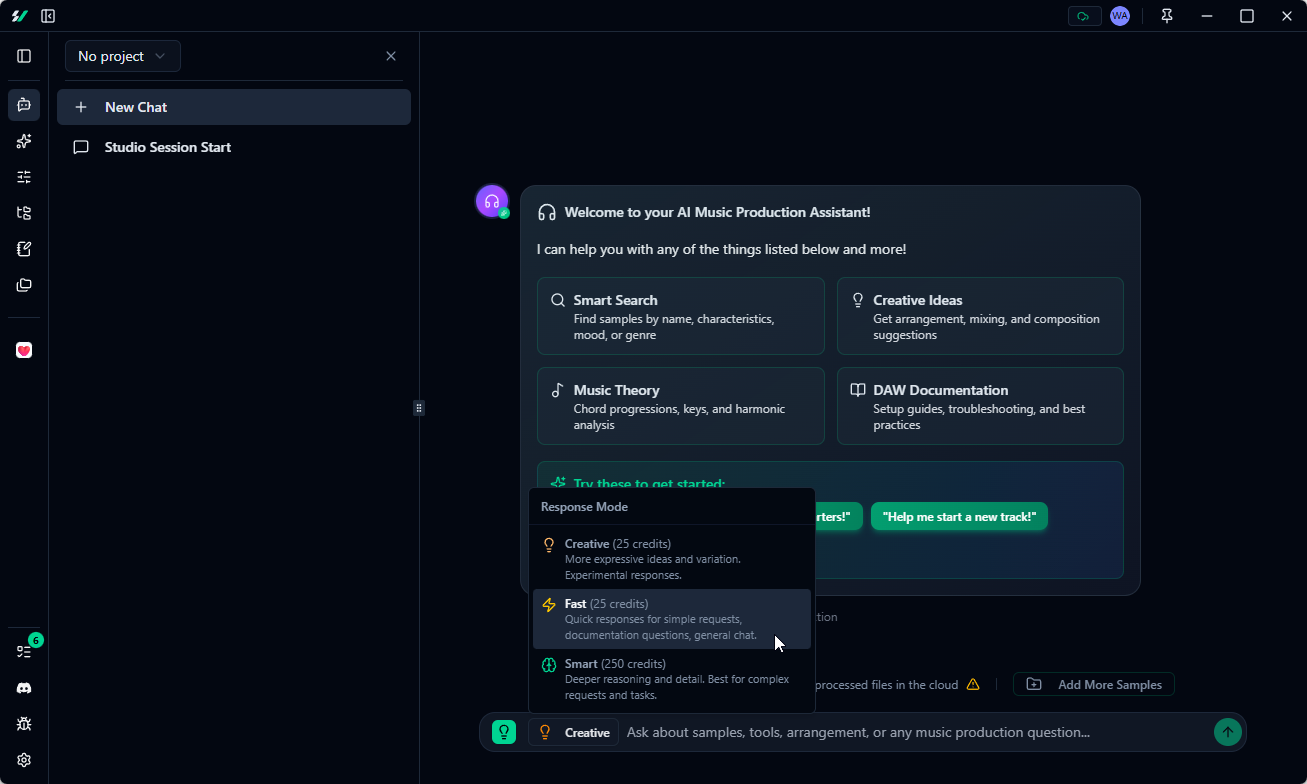Open the No project dropdown
Image resolution: width=1307 pixels, height=784 pixels.
[122, 56]
